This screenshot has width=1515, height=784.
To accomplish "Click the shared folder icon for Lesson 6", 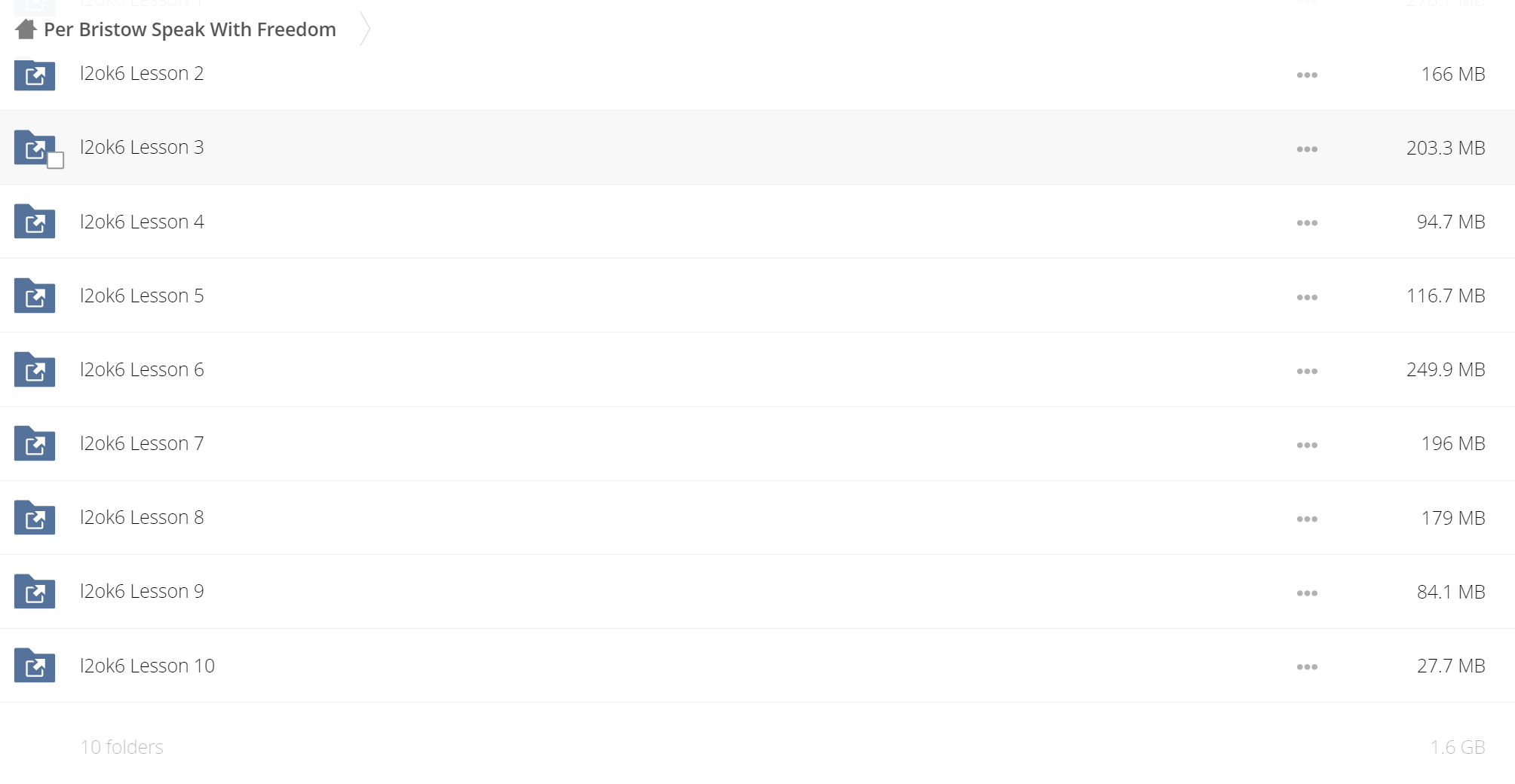I will pos(35,369).
